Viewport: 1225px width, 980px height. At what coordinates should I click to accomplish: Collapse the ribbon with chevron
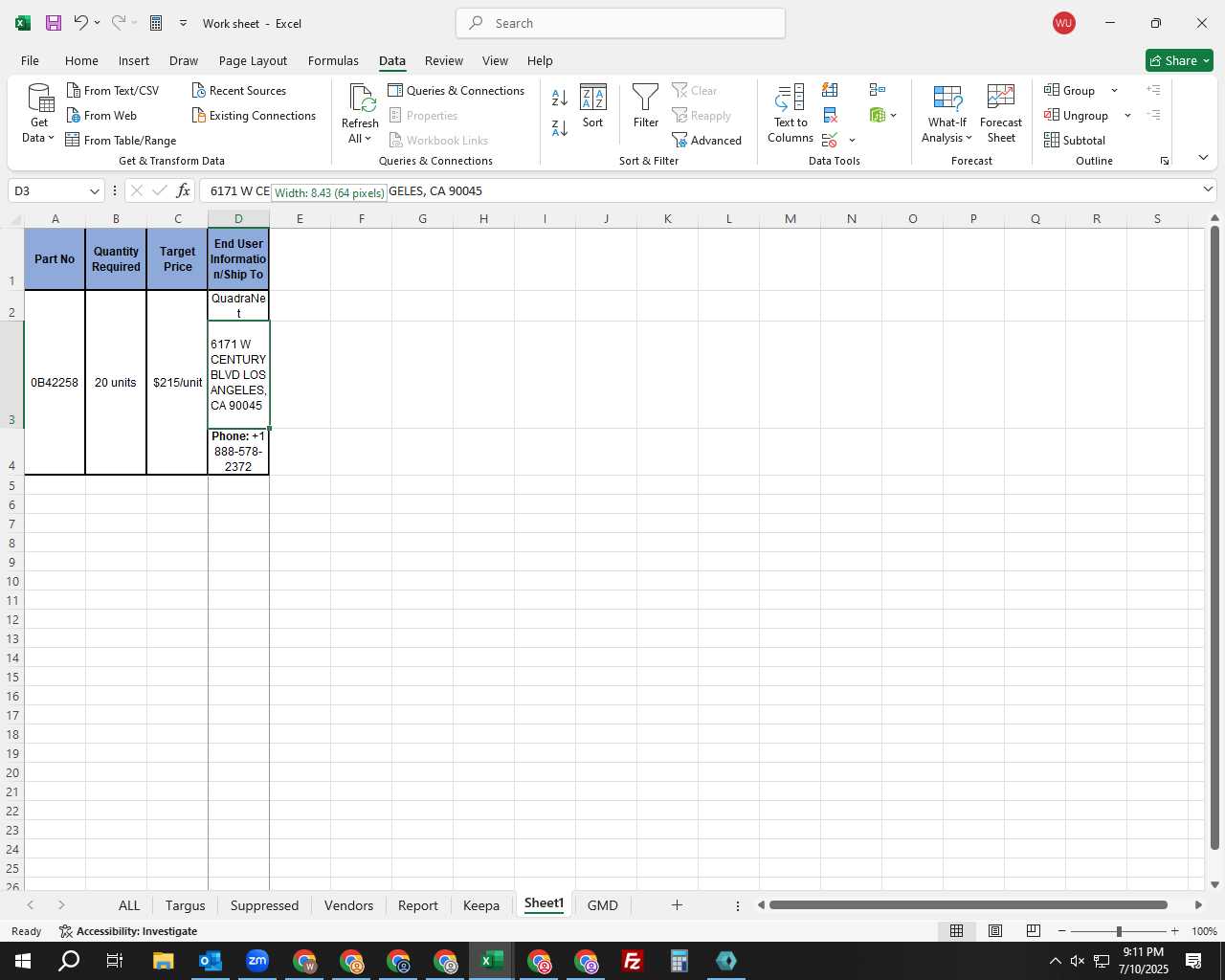pyautogui.click(x=1203, y=158)
